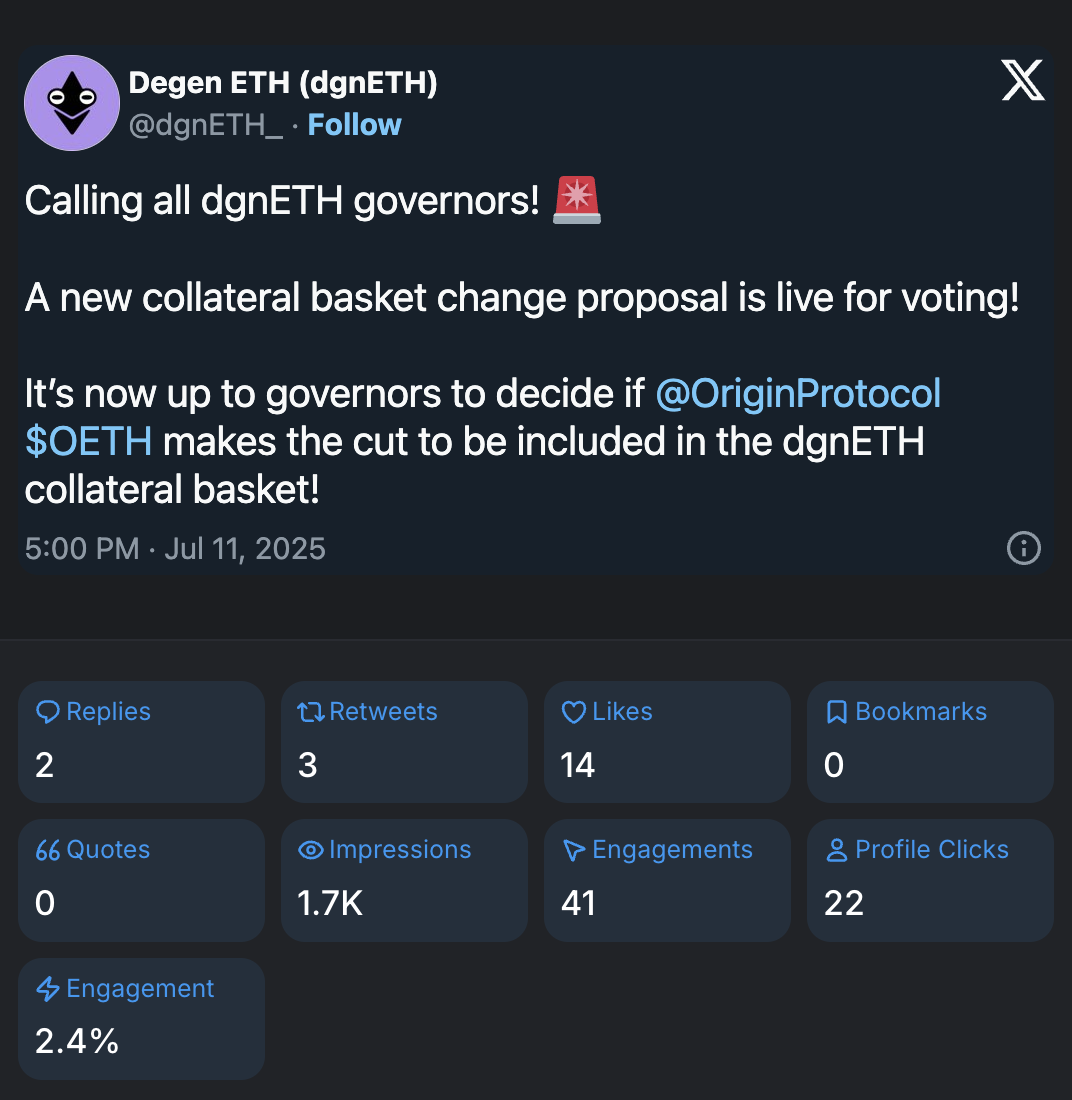This screenshot has width=1072, height=1100.
Task: Open the @OriginProtocol mention link
Action: pos(798,394)
